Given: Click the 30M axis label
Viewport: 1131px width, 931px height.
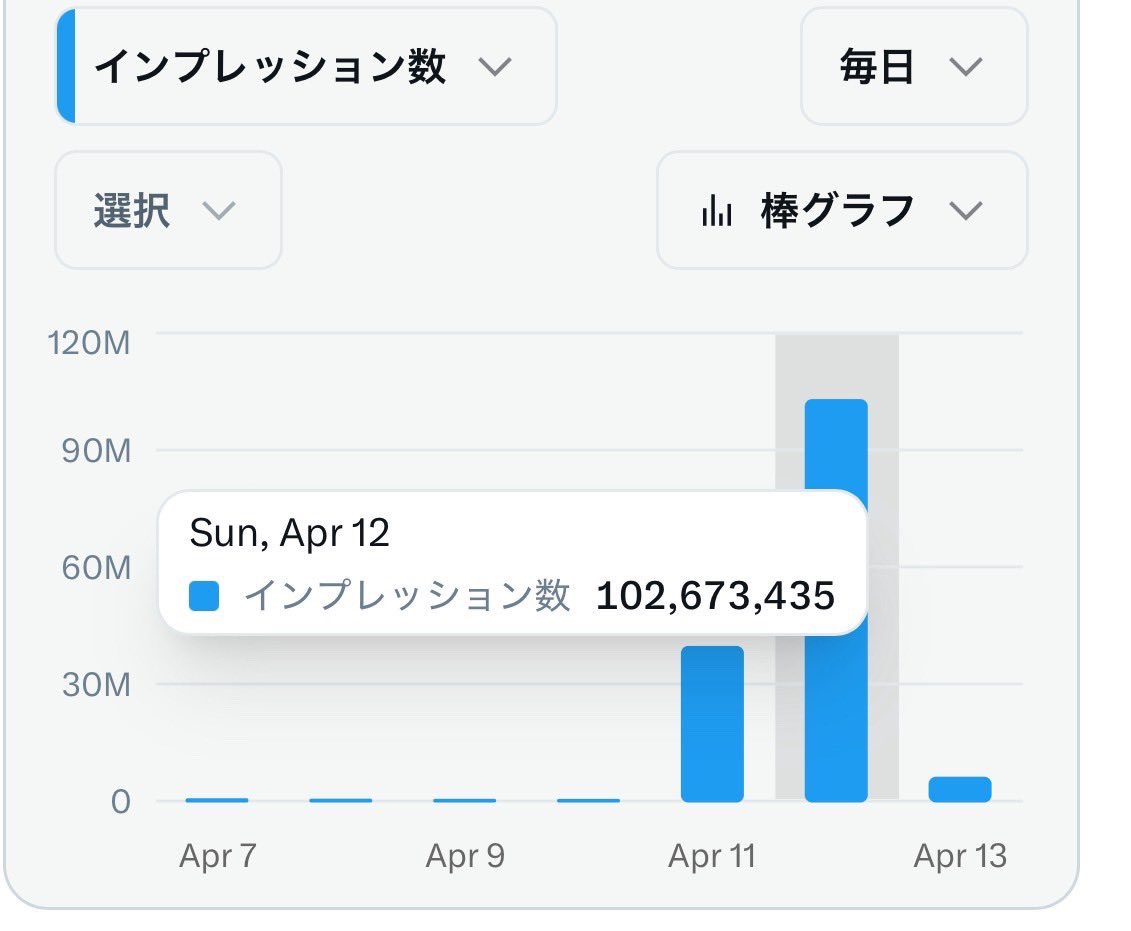Looking at the screenshot, I should pyautogui.click(x=96, y=684).
